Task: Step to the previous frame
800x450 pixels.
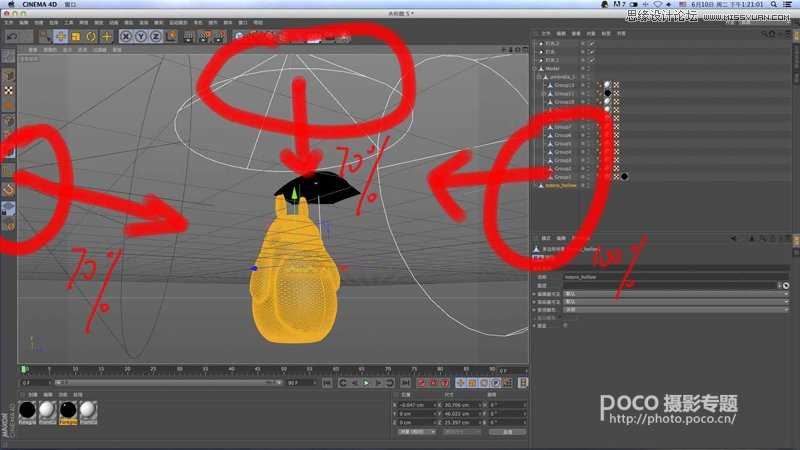Action: 355,383
